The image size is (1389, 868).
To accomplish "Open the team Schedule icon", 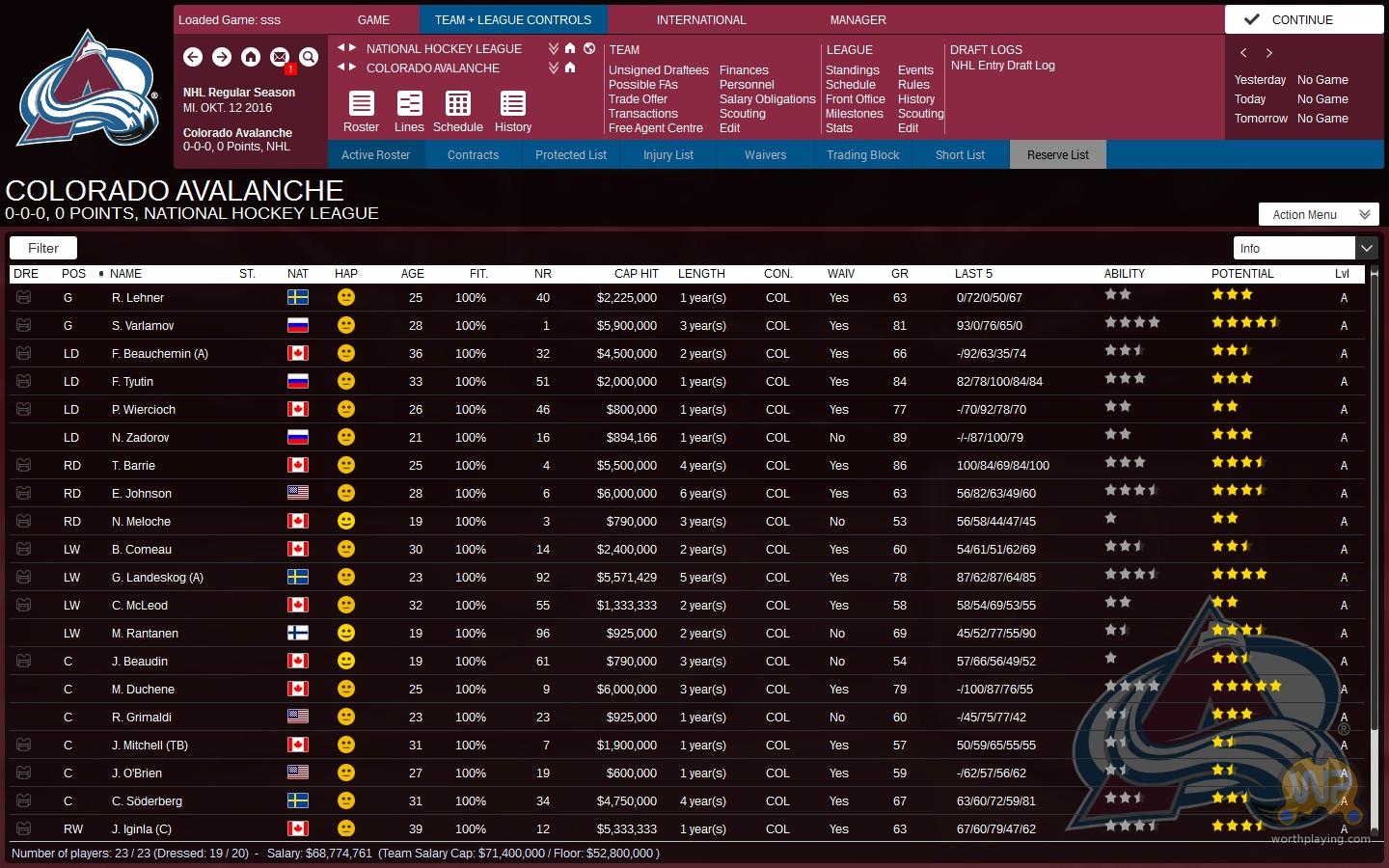I will [458, 104].
